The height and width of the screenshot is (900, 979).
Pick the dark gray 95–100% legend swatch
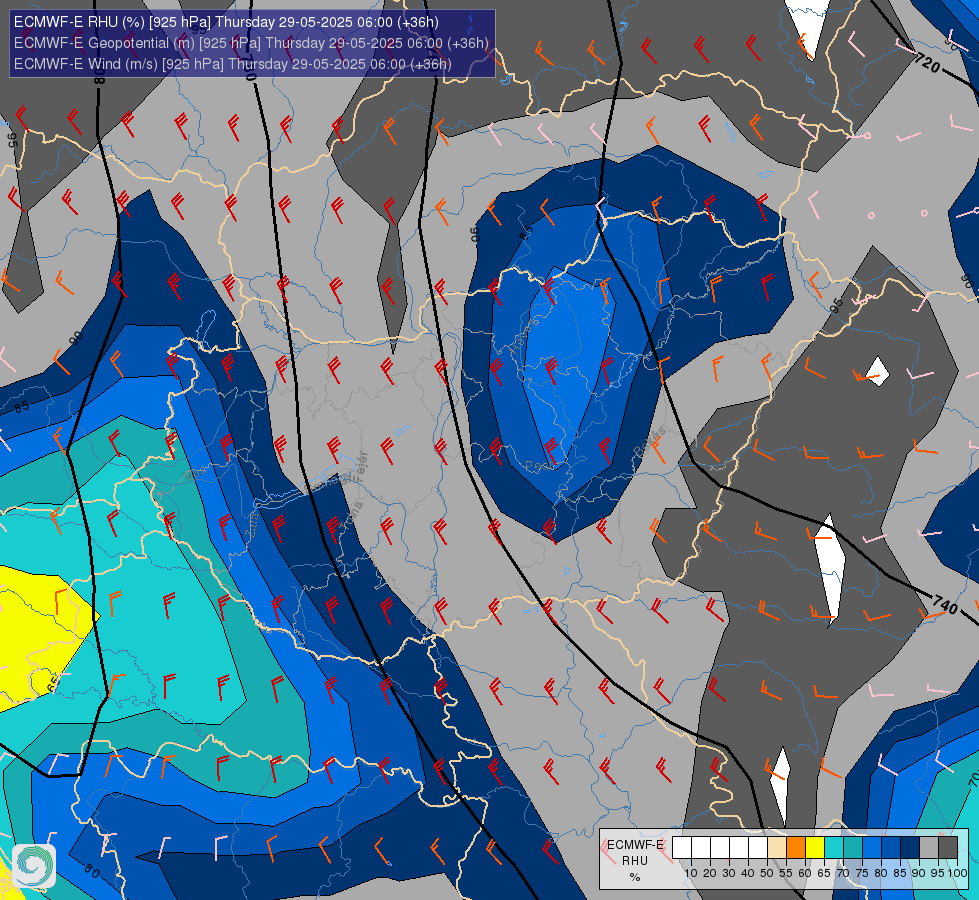coord(948,848)
